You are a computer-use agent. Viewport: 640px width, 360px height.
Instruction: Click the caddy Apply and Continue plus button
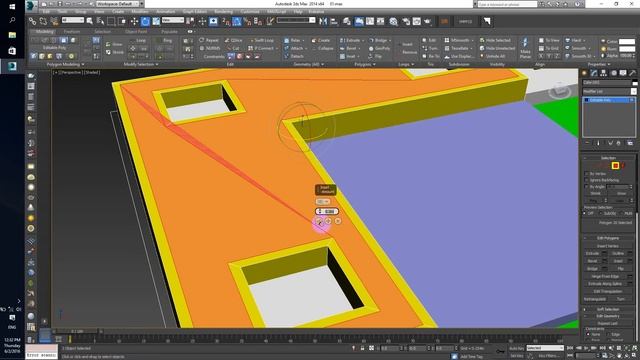click(328, 221)
